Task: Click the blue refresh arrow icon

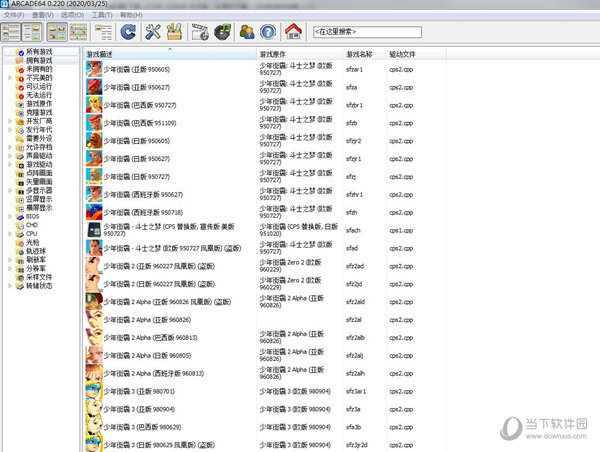Action: point(128,32)
